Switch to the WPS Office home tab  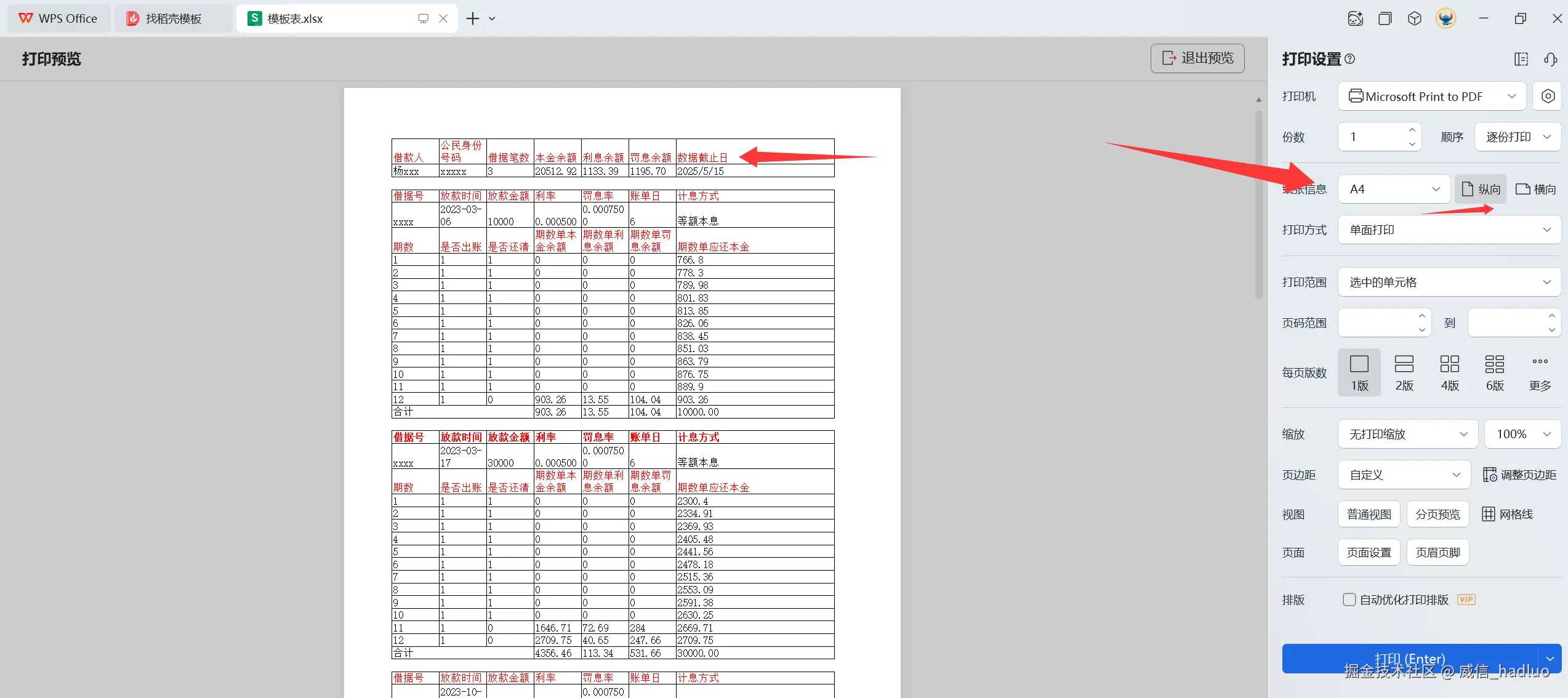click(x=58, y=18)
